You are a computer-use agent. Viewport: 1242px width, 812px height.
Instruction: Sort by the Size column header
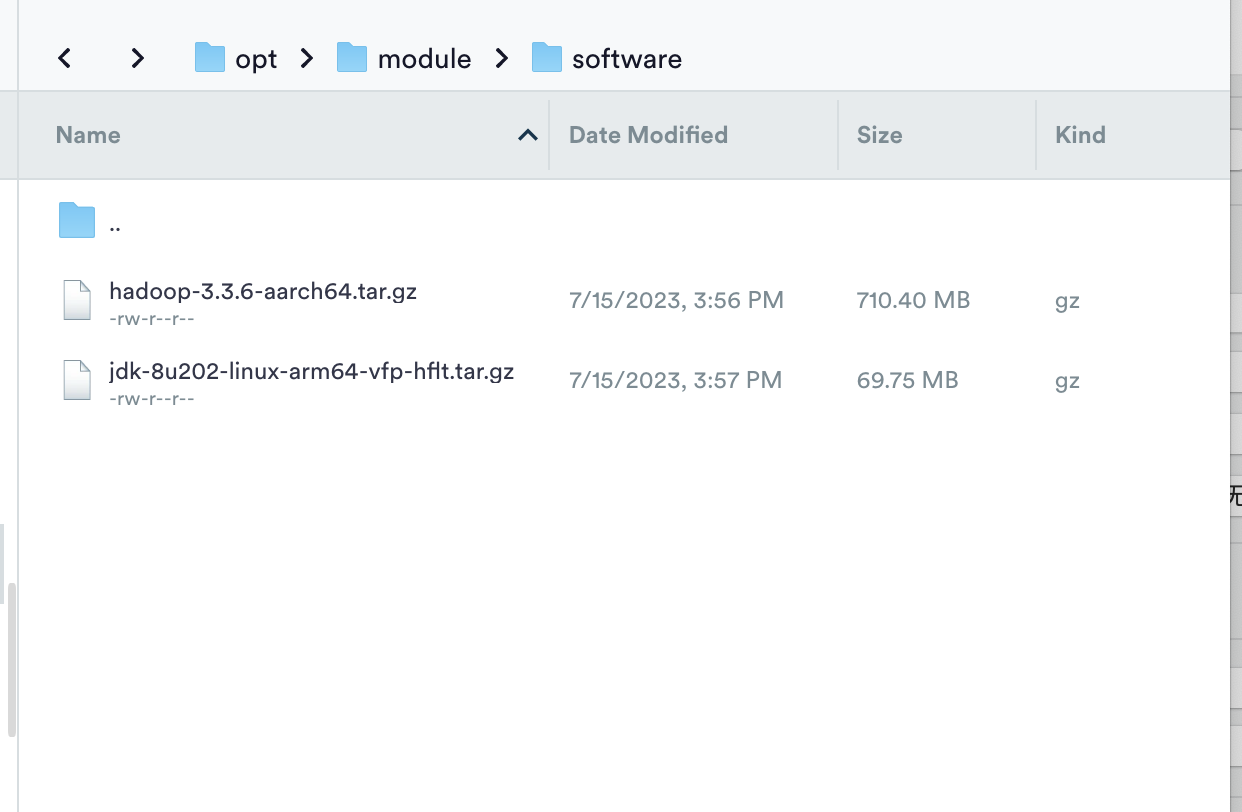(879, 135)
